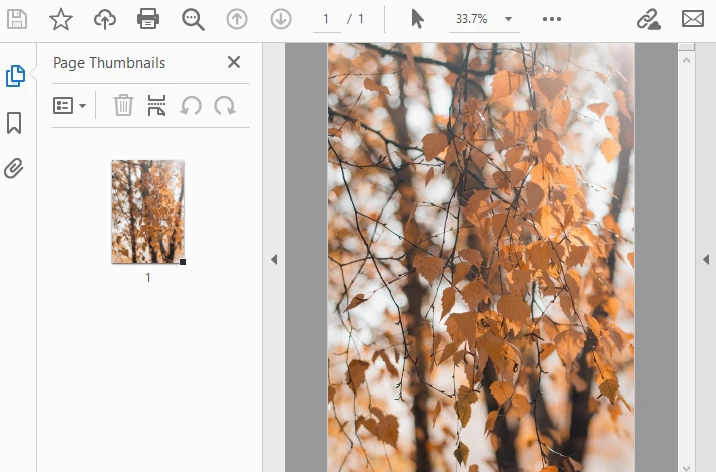716x472 pixels.
Task: Toggle Page Thumbnails sidebar icon
Action: pos(15,76)
